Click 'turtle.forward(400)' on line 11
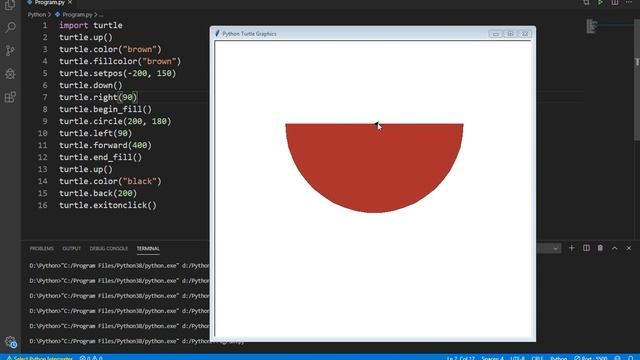Image resolution: width=640 pixels, height=360 pixels. 105,145
